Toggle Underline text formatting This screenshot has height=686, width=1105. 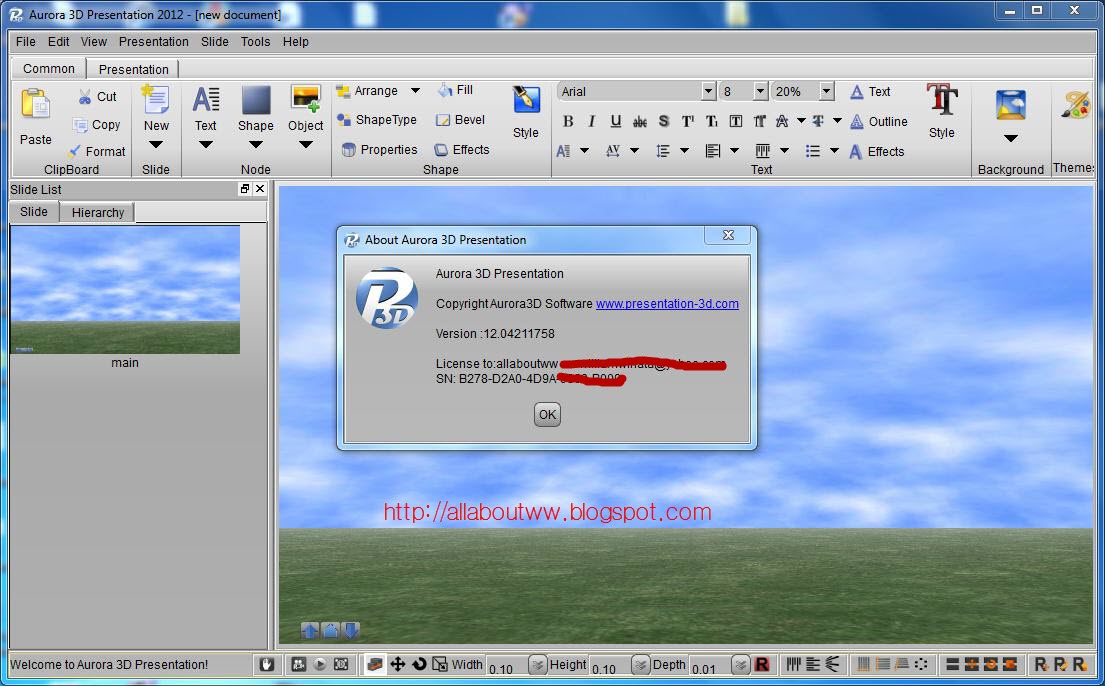pyautogui.click(x=616, y=121)
